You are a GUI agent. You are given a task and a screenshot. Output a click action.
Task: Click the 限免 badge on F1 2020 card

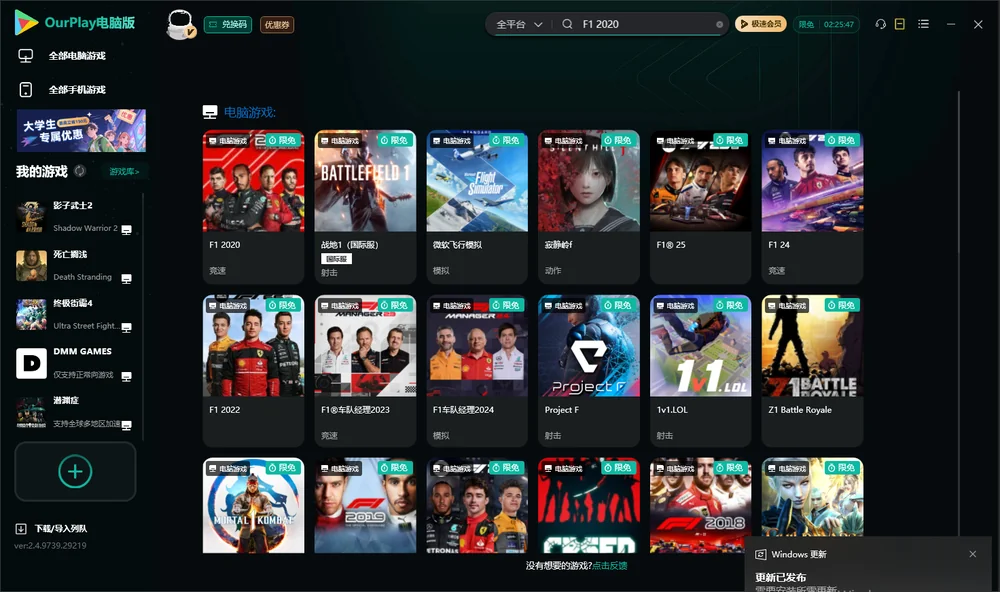282,140
